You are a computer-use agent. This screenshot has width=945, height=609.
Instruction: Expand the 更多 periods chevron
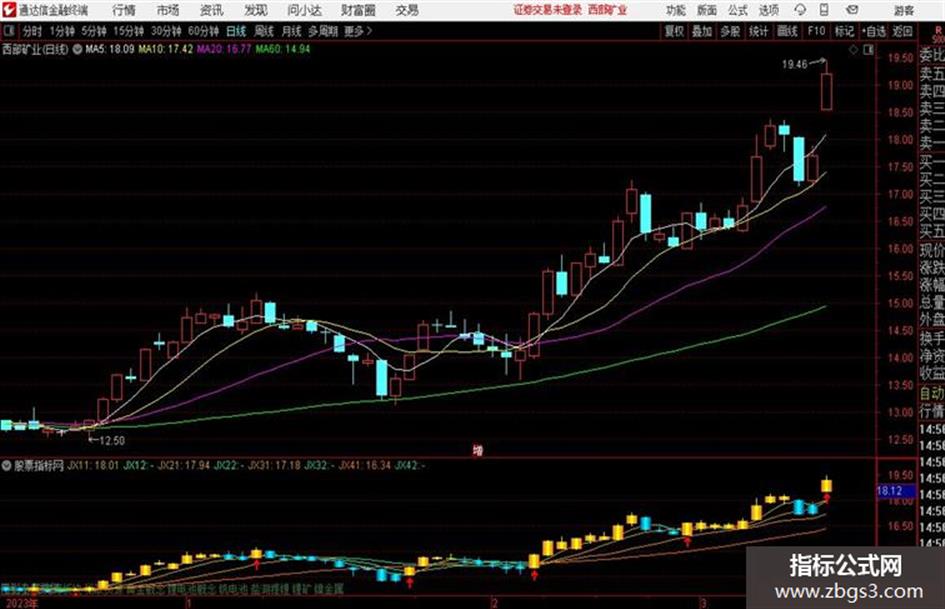point(359,31)
